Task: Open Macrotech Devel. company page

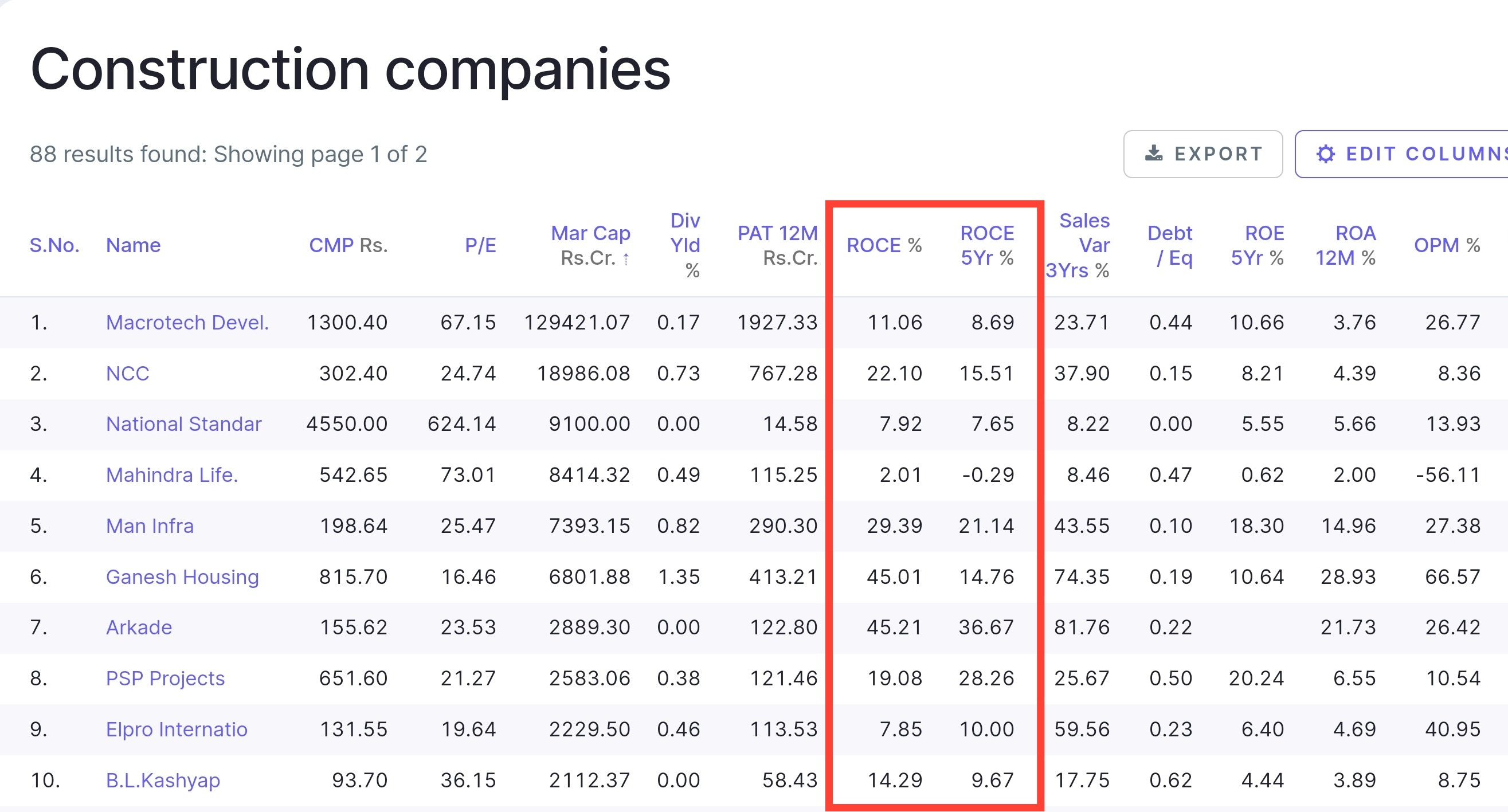Action: [x=187, y=322]
